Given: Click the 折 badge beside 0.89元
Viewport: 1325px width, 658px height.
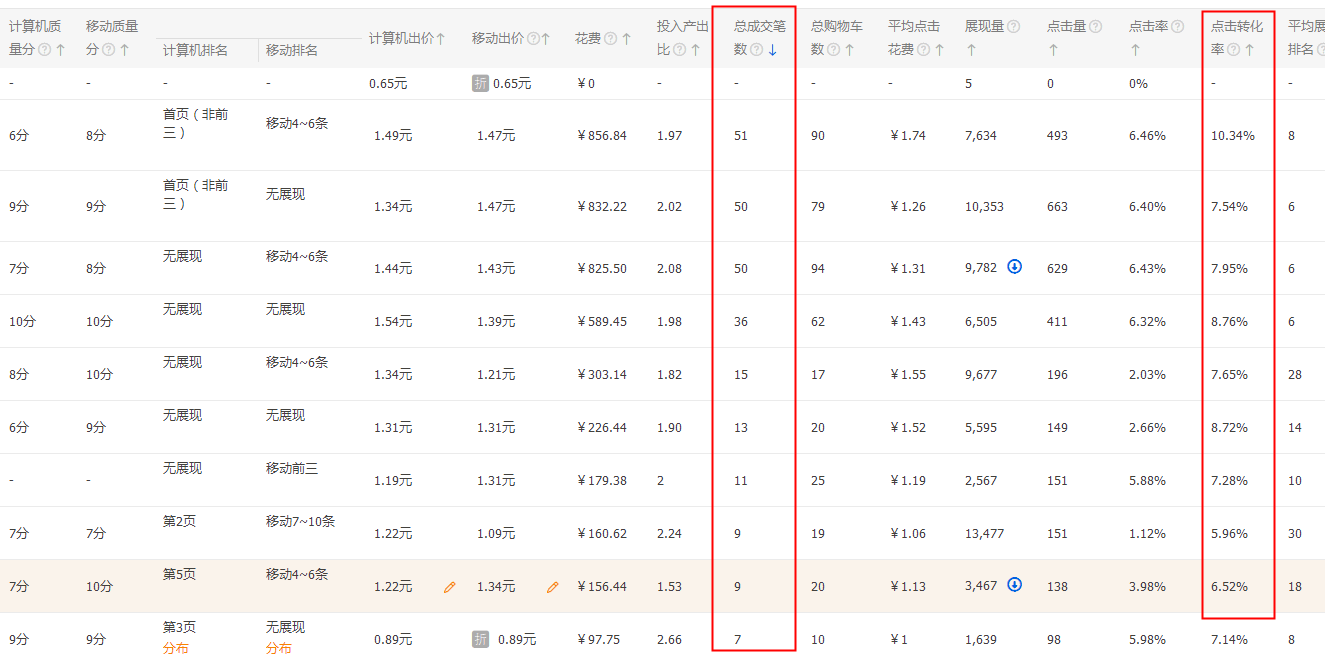Looking at the screenshot, I should (480, 639).
